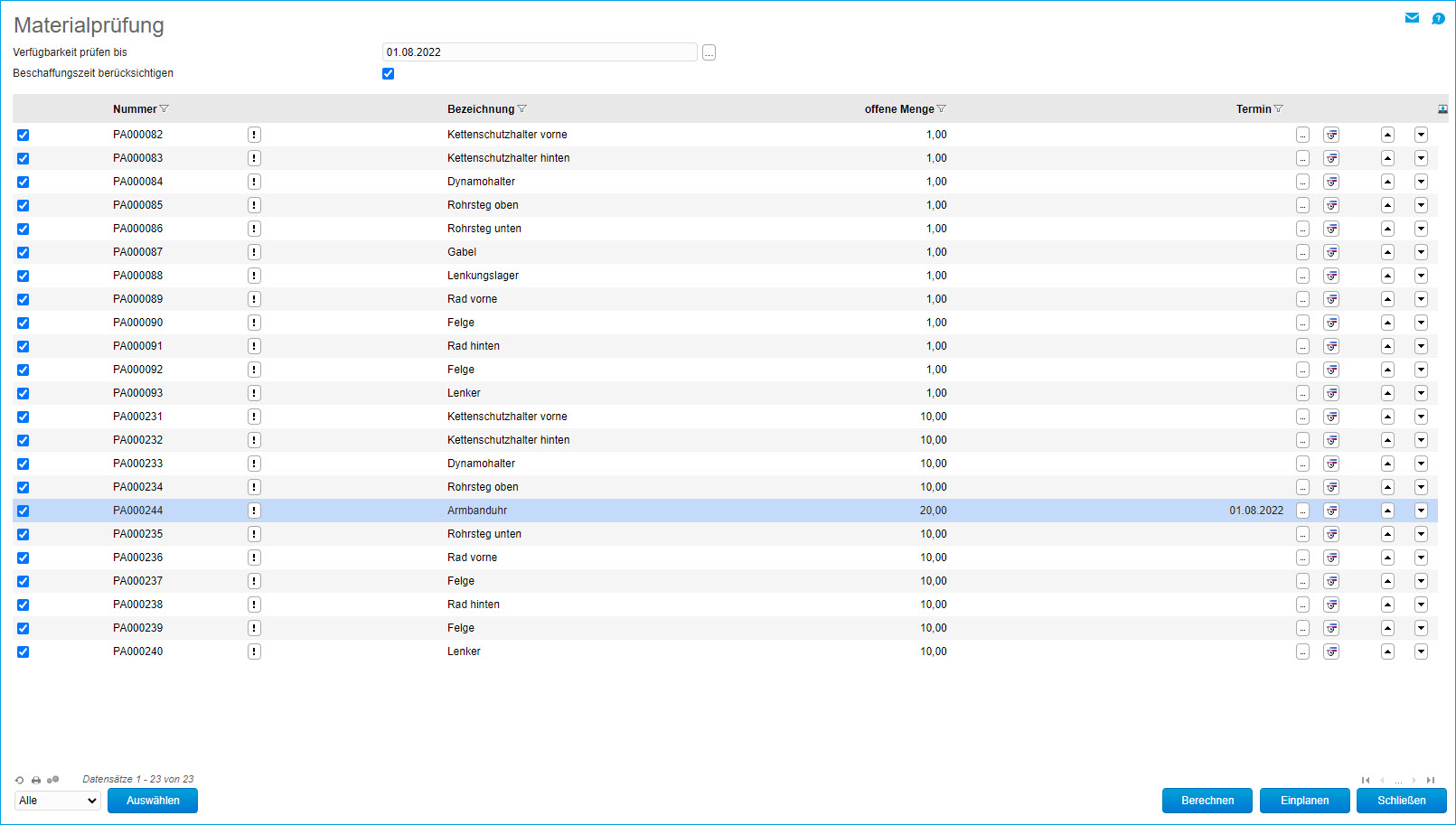Move PA000086 Rohrsteg unten row down
The image size is (1456, 825).
[x=1421, y=229]
